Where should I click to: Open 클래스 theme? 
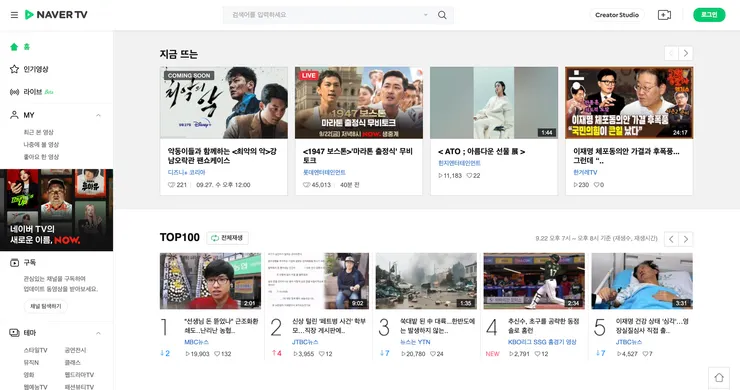click(73, 363)
